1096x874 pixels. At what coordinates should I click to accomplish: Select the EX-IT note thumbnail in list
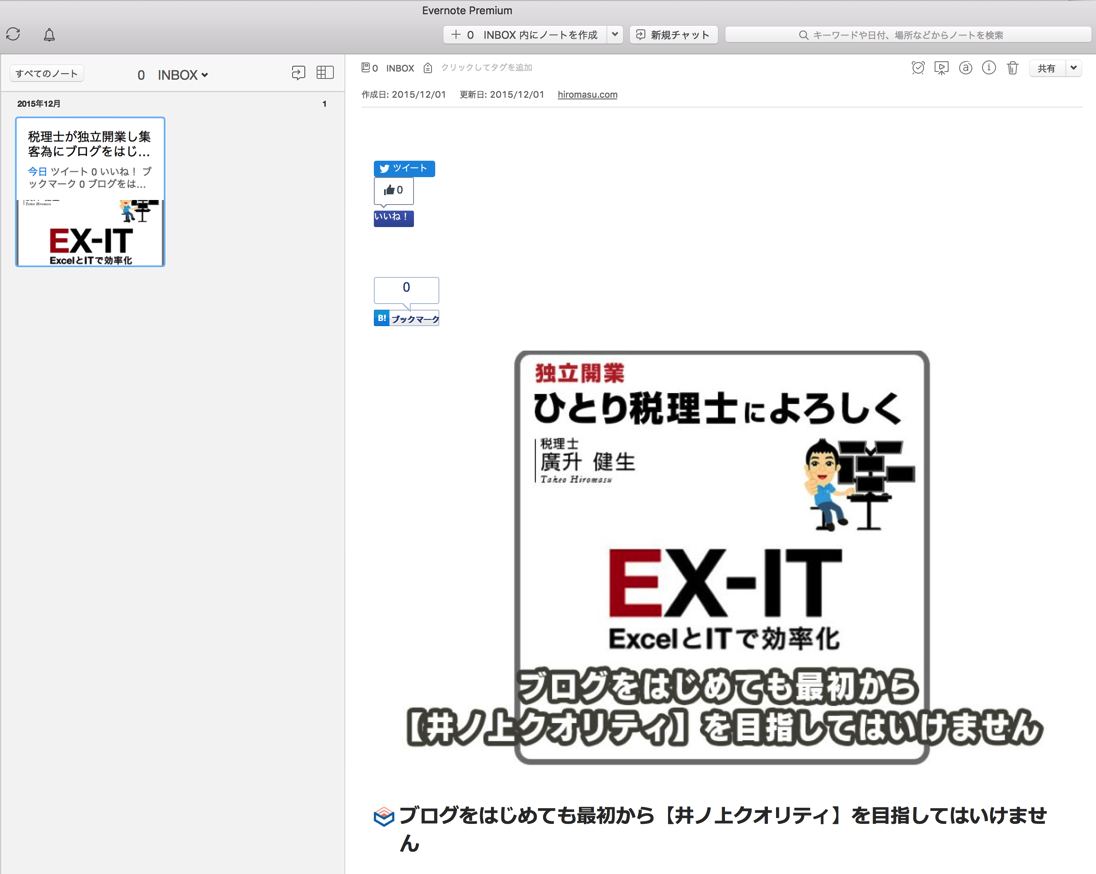tap(90, 192)
